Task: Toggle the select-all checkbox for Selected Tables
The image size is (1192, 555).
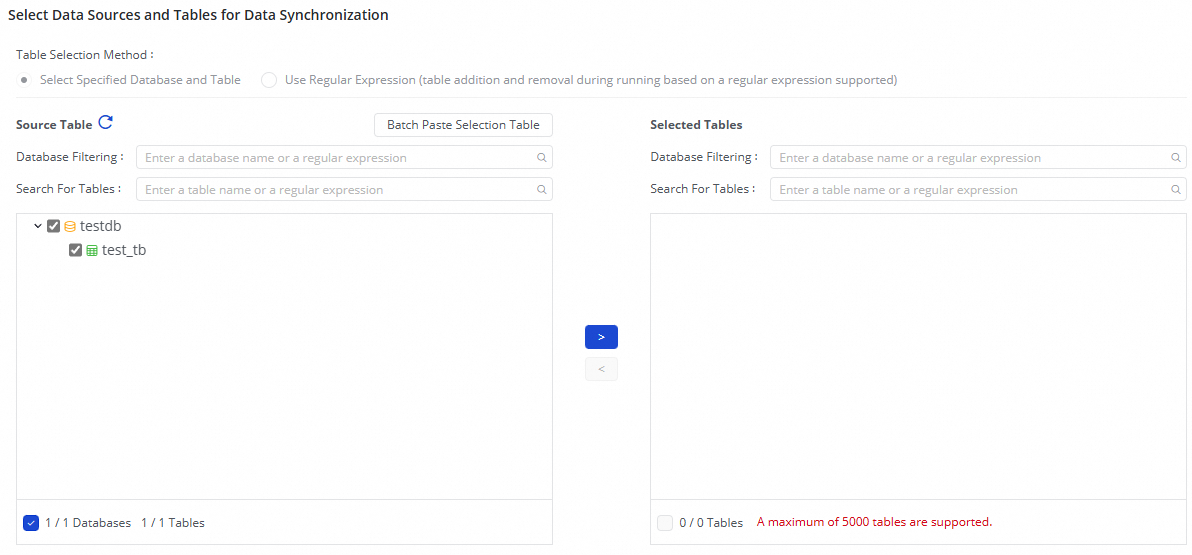Action: tap(665, 523)
